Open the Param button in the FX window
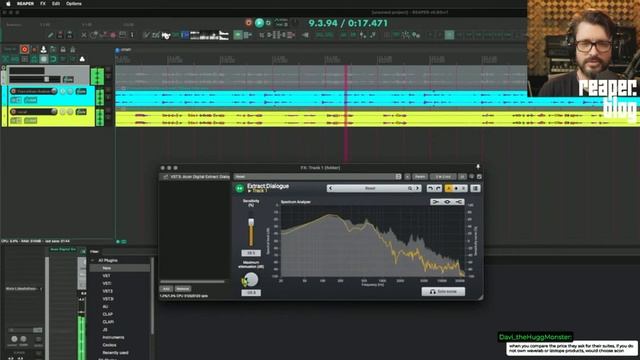The height and width of the screenshot is (360, 640). click(420, 177)
